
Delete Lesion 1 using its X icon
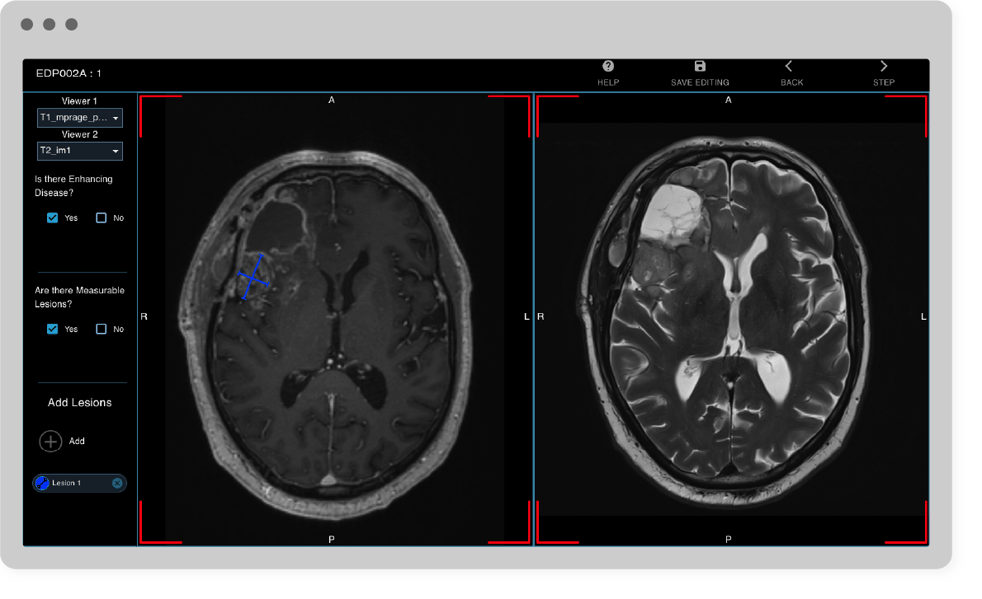(x=118, y=483)
